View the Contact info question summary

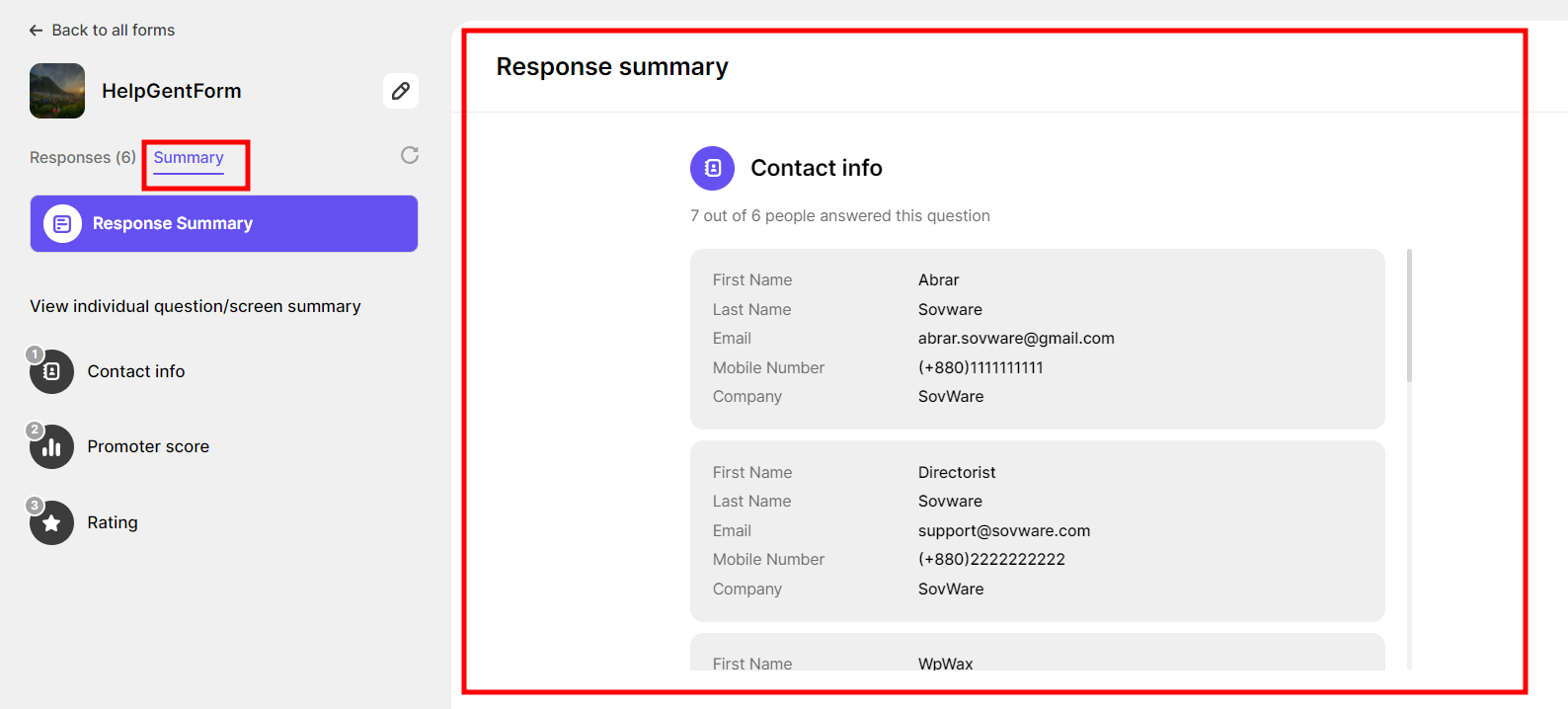[x=136, y=371]
